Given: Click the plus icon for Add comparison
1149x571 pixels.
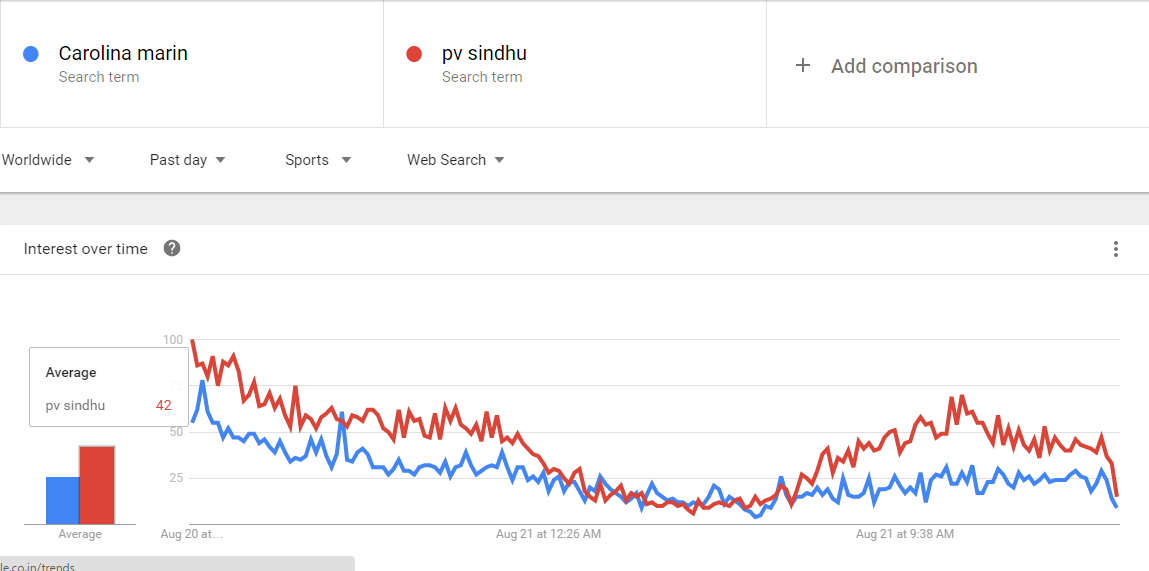Looking at the screenshot, I should 802,66.
